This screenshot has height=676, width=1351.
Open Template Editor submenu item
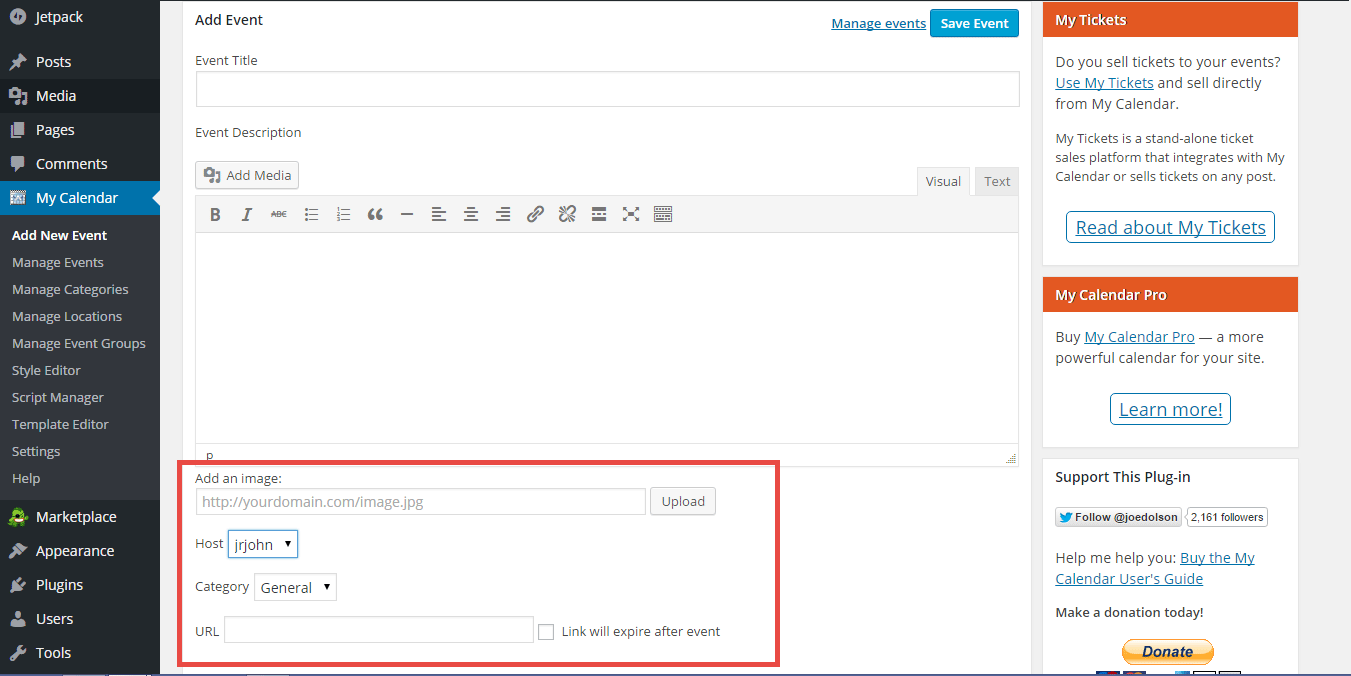pyautogui.click(x=60, y=424)
